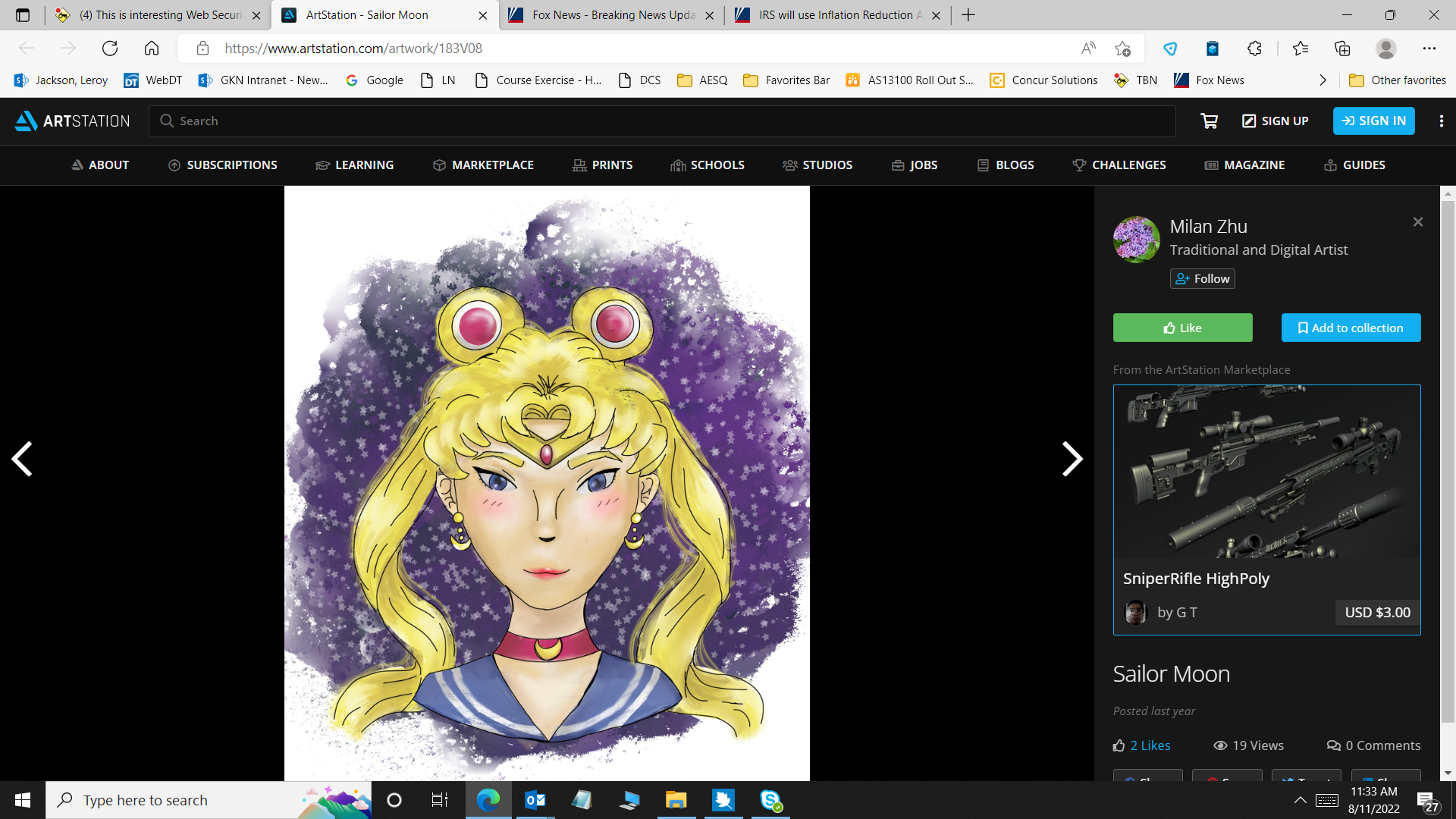The height and width of the screenshot is (819, 1456).
Task: Show next artwork with right arrow
Action: tap(1072, 459)
